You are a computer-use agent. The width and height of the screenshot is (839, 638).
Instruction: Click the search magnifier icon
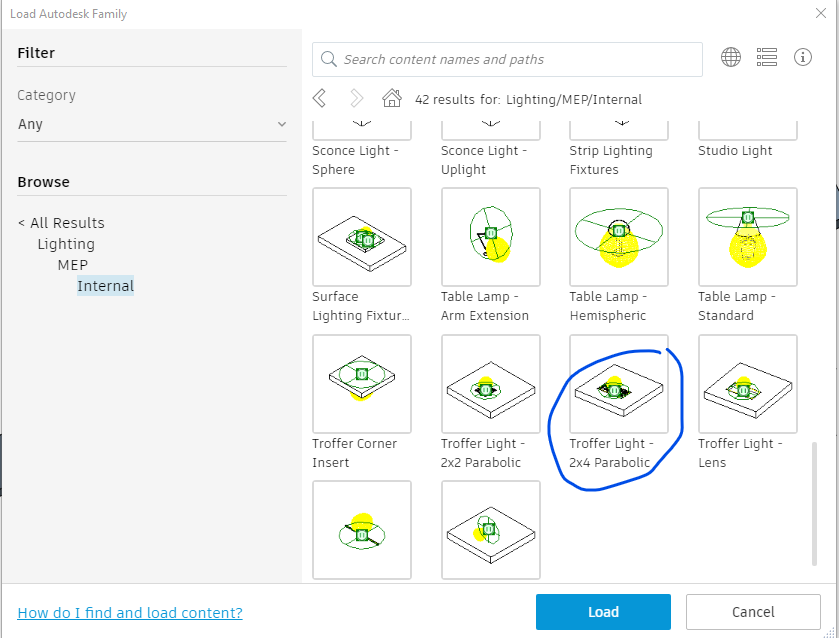click(329, 59)
